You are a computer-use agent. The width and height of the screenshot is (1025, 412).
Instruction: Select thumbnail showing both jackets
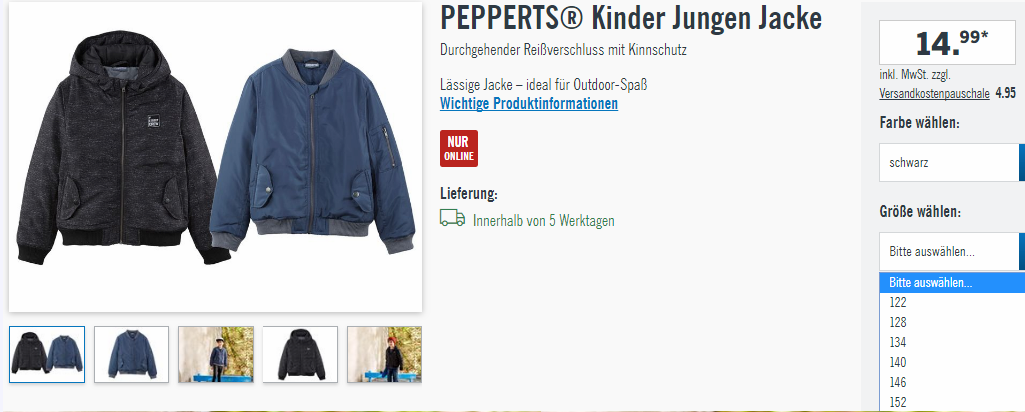click(x=47, y=354)
